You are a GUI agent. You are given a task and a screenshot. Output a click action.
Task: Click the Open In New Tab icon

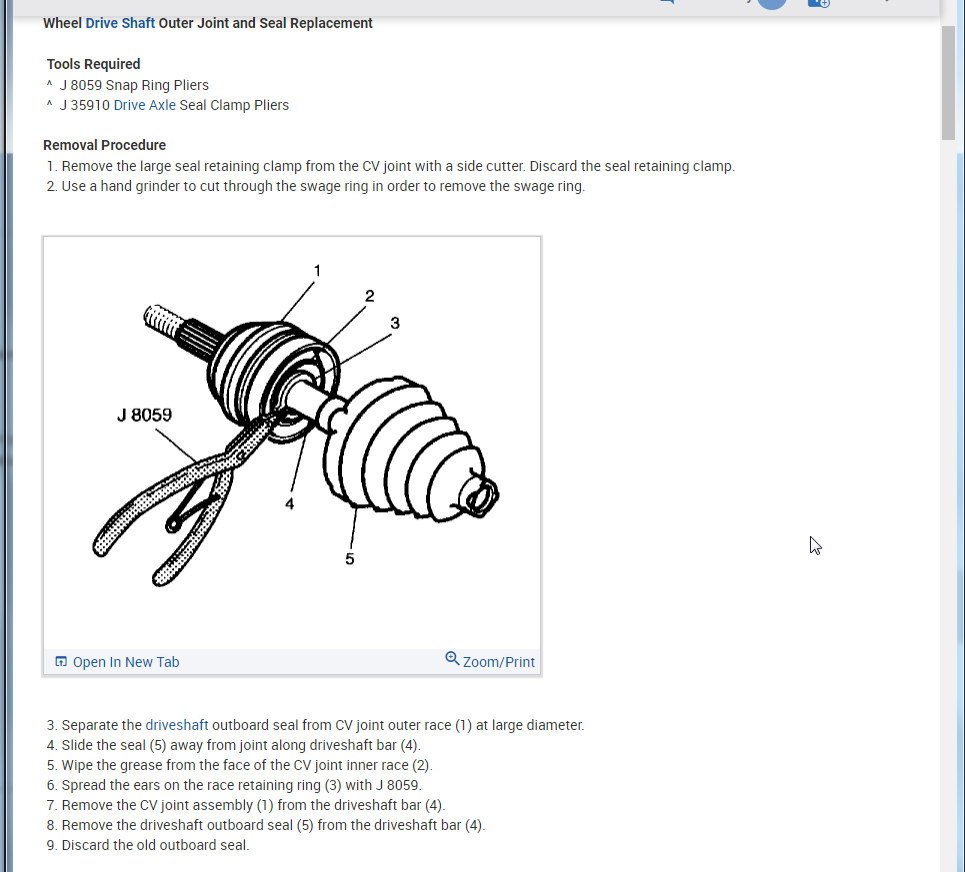[61, 662]
